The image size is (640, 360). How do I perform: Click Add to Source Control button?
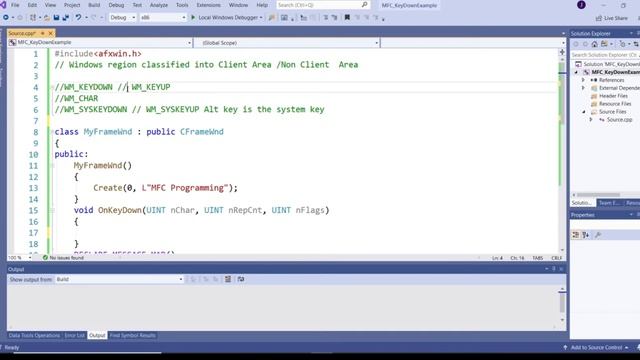point(596,347)
